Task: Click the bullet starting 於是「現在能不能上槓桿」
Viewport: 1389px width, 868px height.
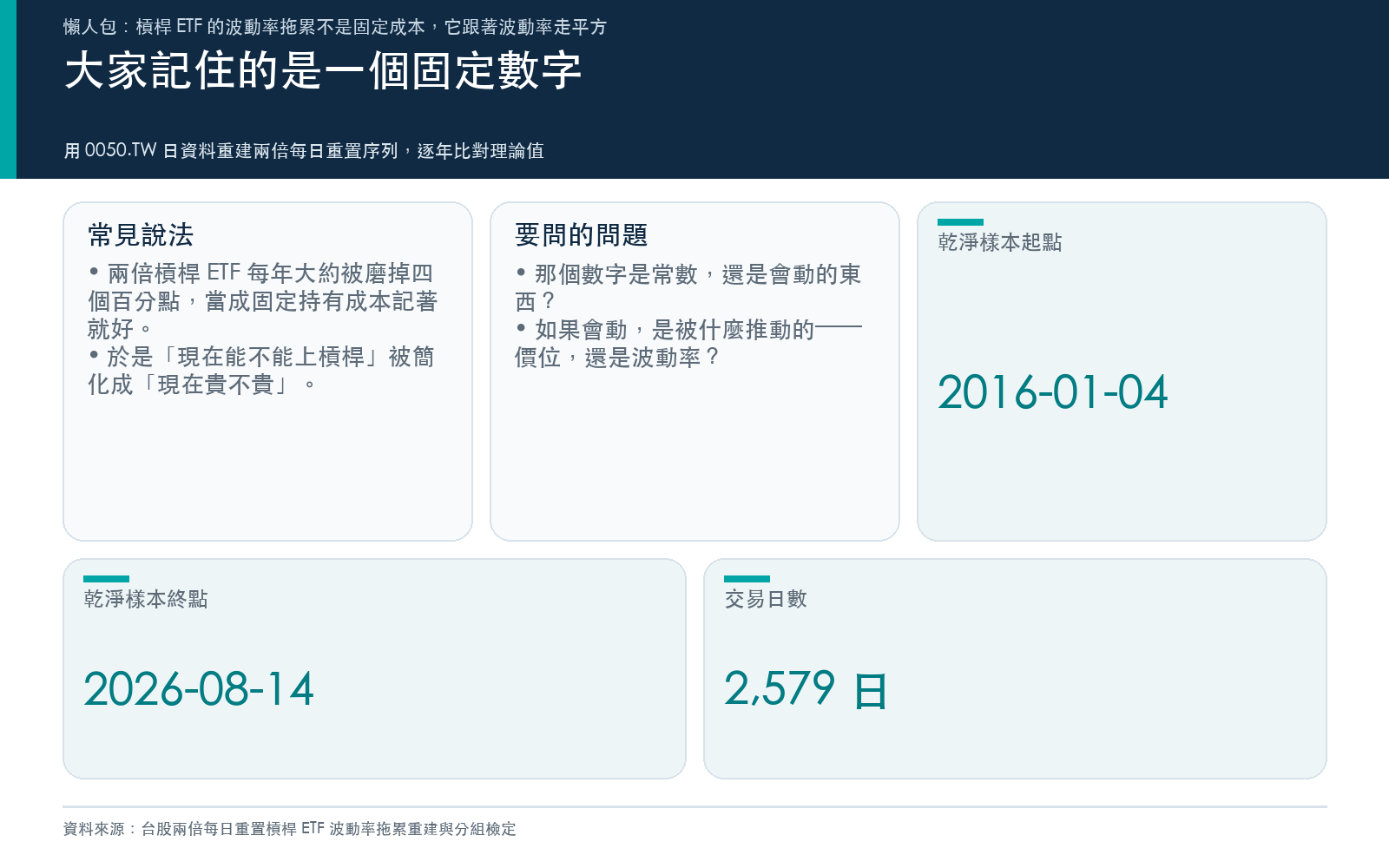Action: (261, 371)
